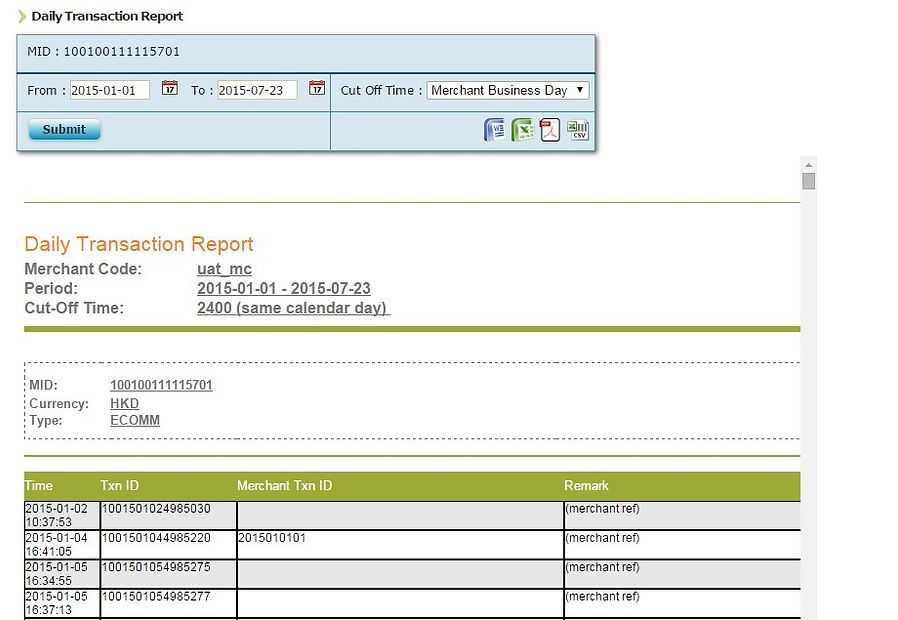Click period 2015-01-01 - 2015-07-23 value
This screenshot has width=898, height=620.
click(283, 289)
